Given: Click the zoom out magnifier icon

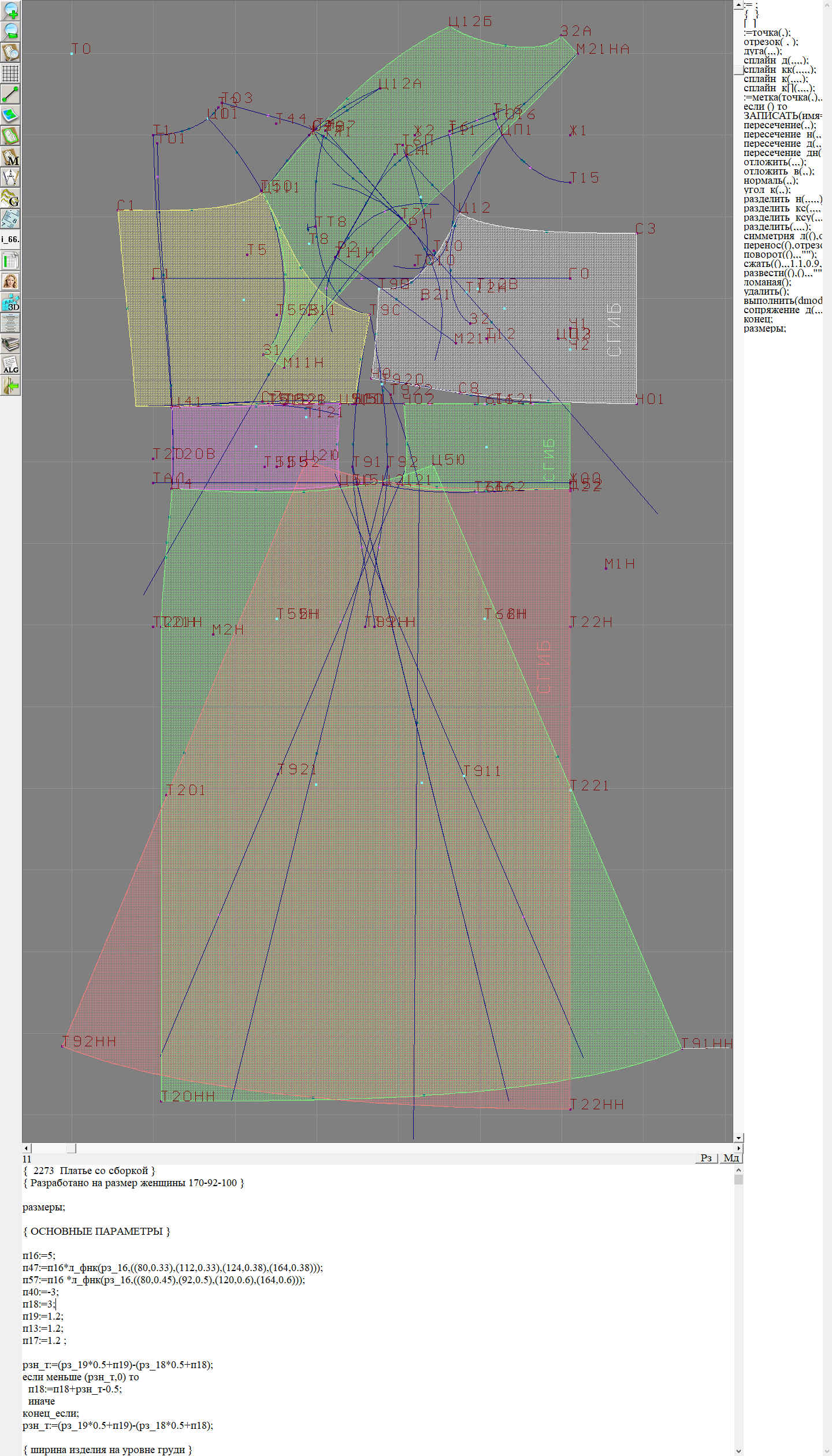Looking at the screenshot, I should 10,31.
